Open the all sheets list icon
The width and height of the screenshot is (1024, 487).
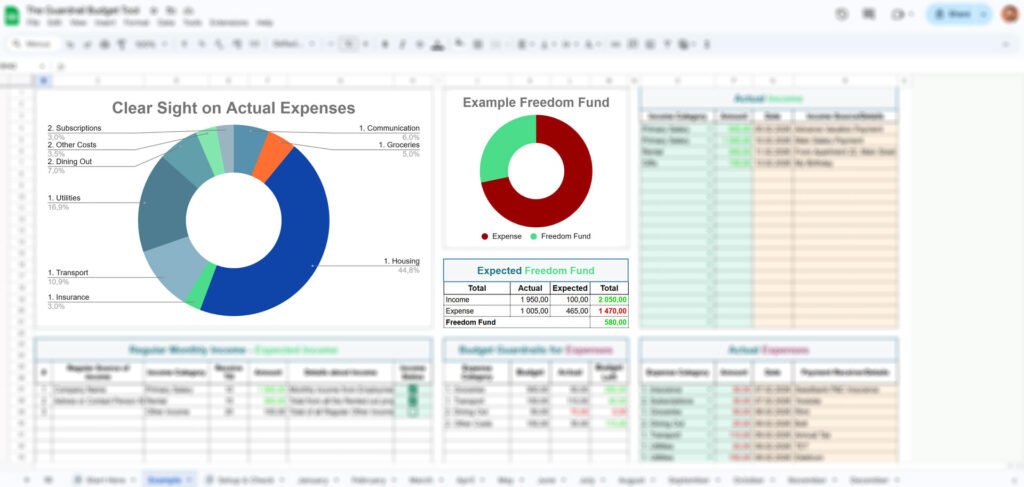click(49, 479)
